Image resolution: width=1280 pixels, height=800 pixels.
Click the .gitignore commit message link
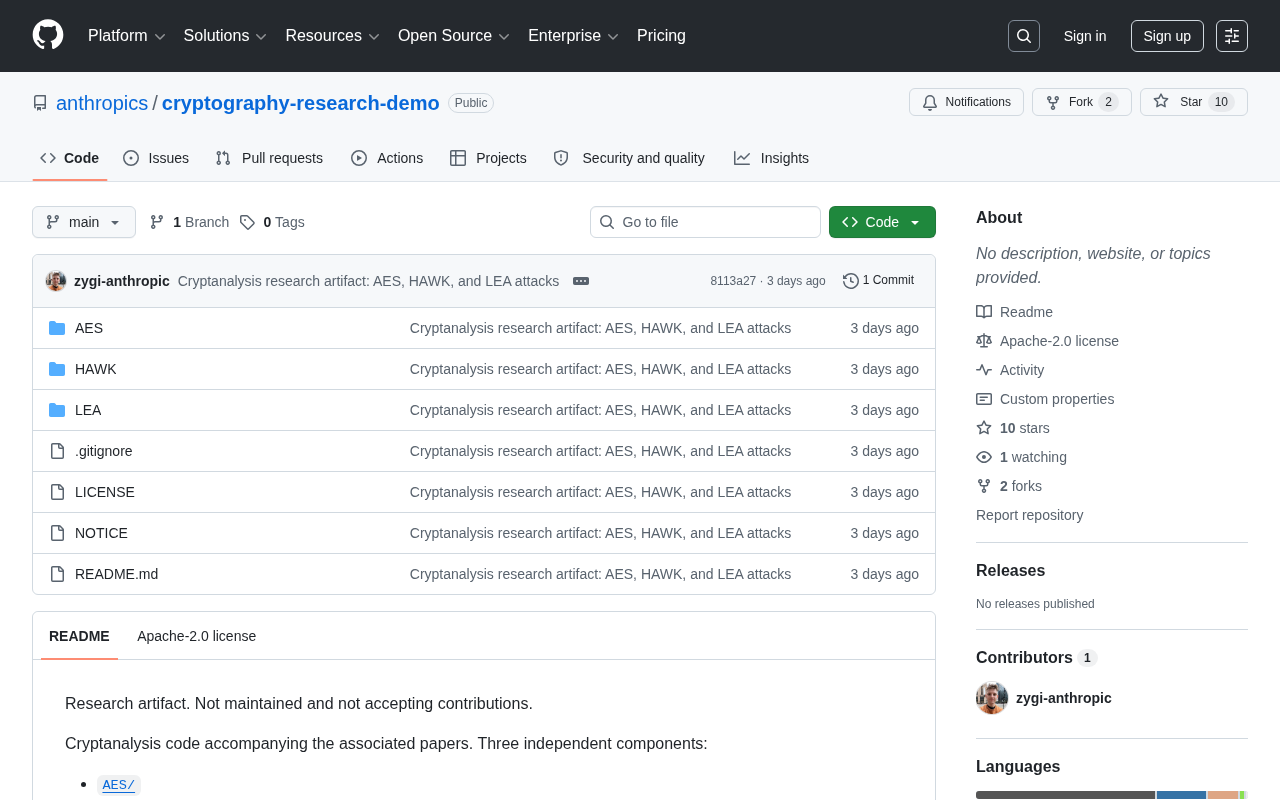[600, 451]
